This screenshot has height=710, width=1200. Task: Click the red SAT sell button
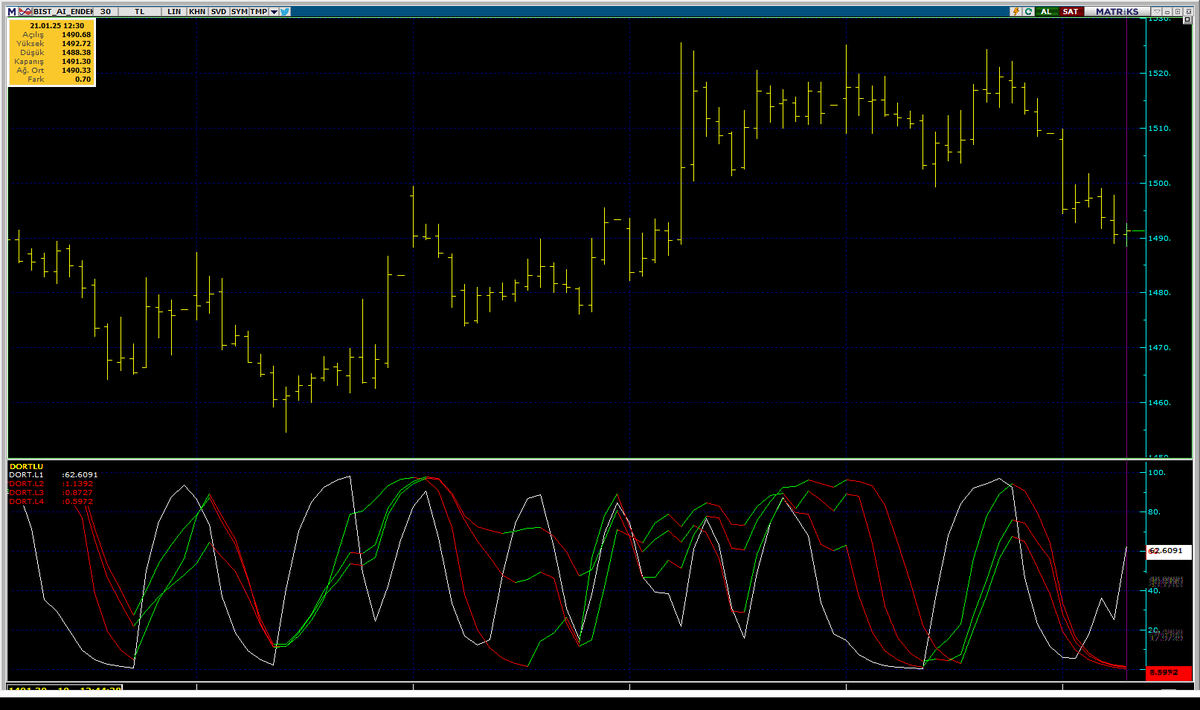click(1071, 11)
